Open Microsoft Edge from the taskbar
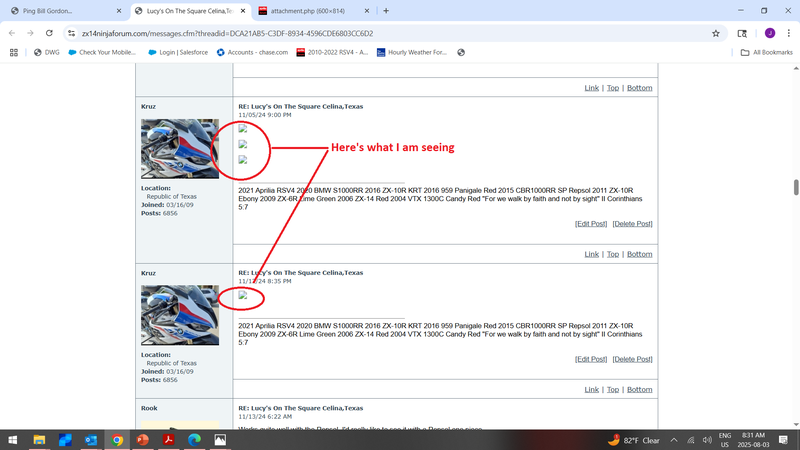 (x=194, y=440)
